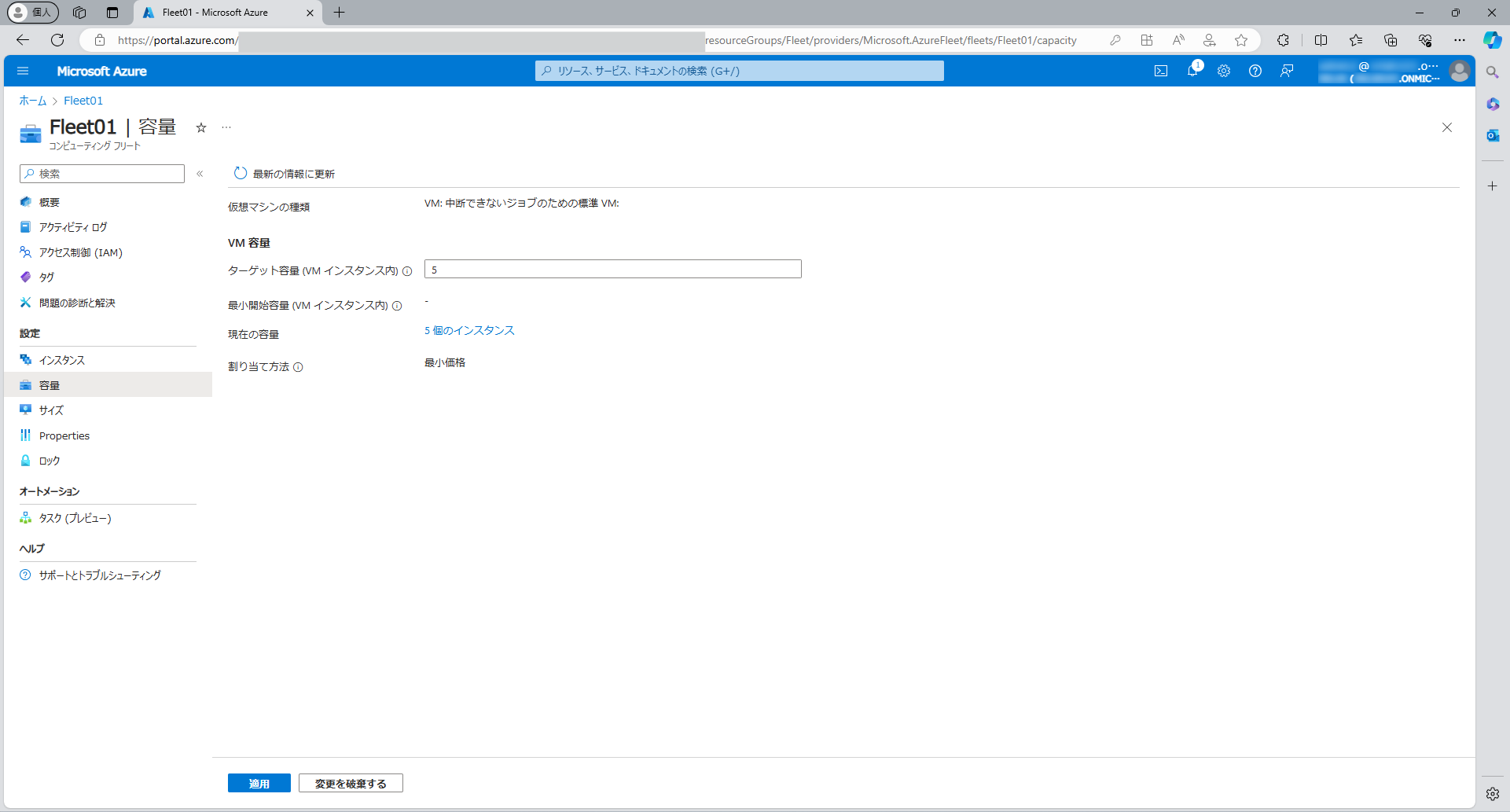
Task: Add page to favorites star in address bar
Action: [x=1241, y=40]
